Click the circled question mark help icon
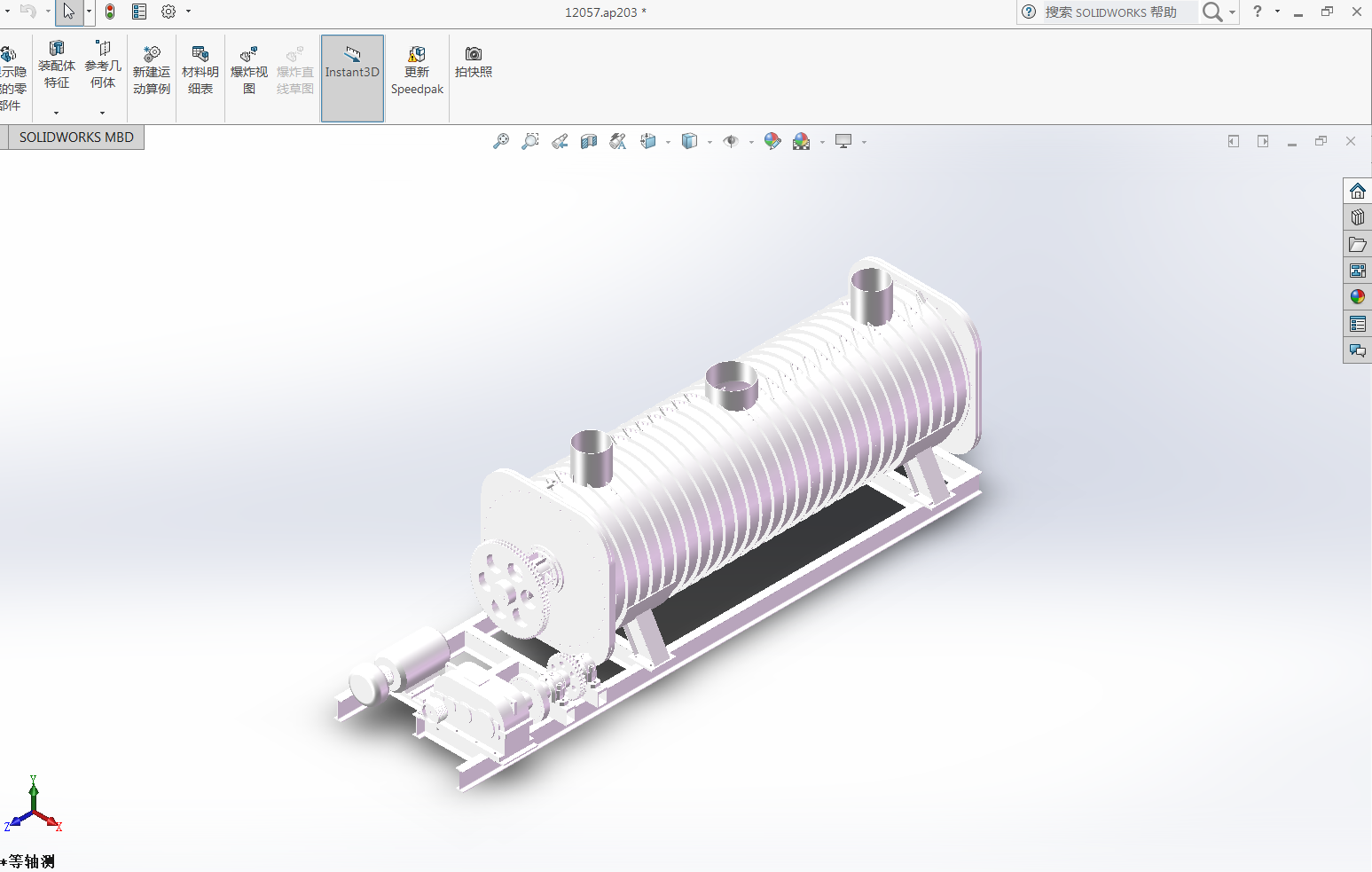1372x872 pixels. [x=1029, y=12]
